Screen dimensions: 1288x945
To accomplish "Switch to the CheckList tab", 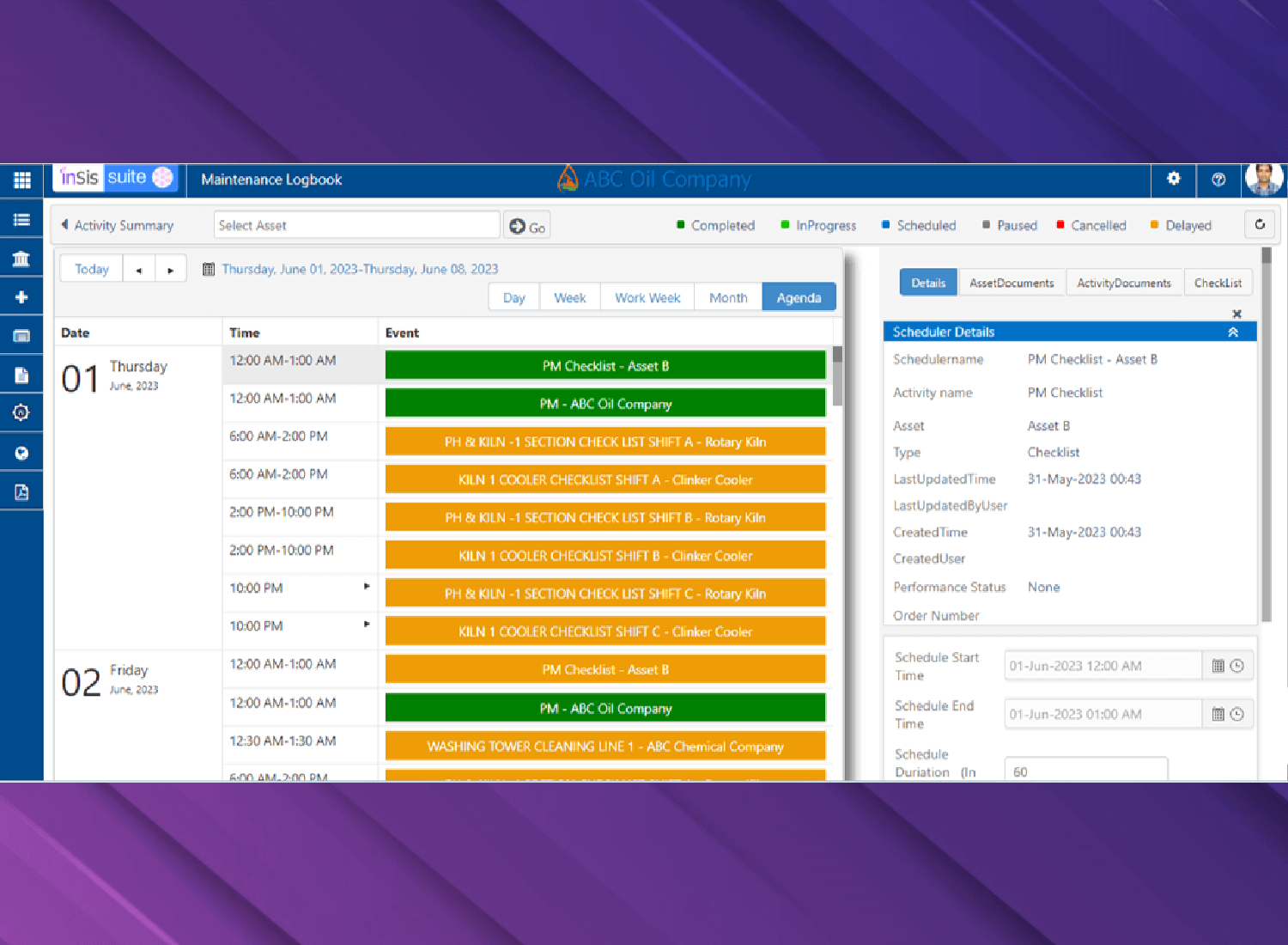I will 1217,283.
